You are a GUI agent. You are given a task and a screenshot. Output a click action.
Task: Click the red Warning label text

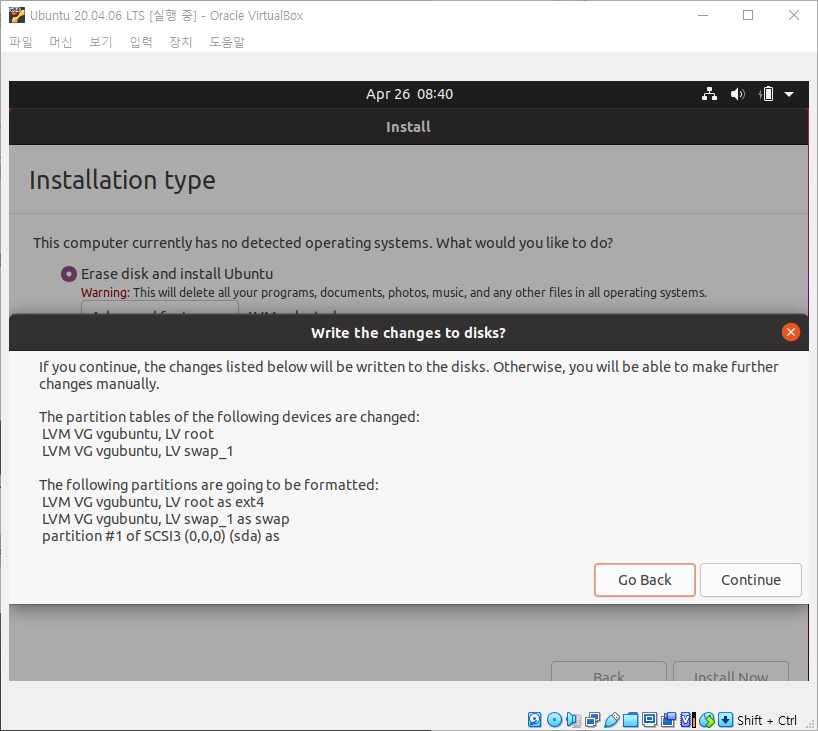click(105, 293)
